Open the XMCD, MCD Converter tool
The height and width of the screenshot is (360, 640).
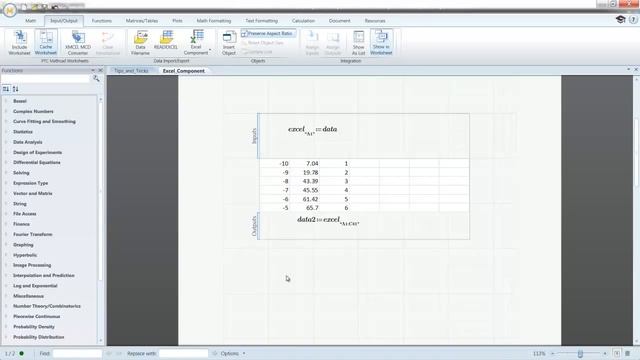coord(78,42)
